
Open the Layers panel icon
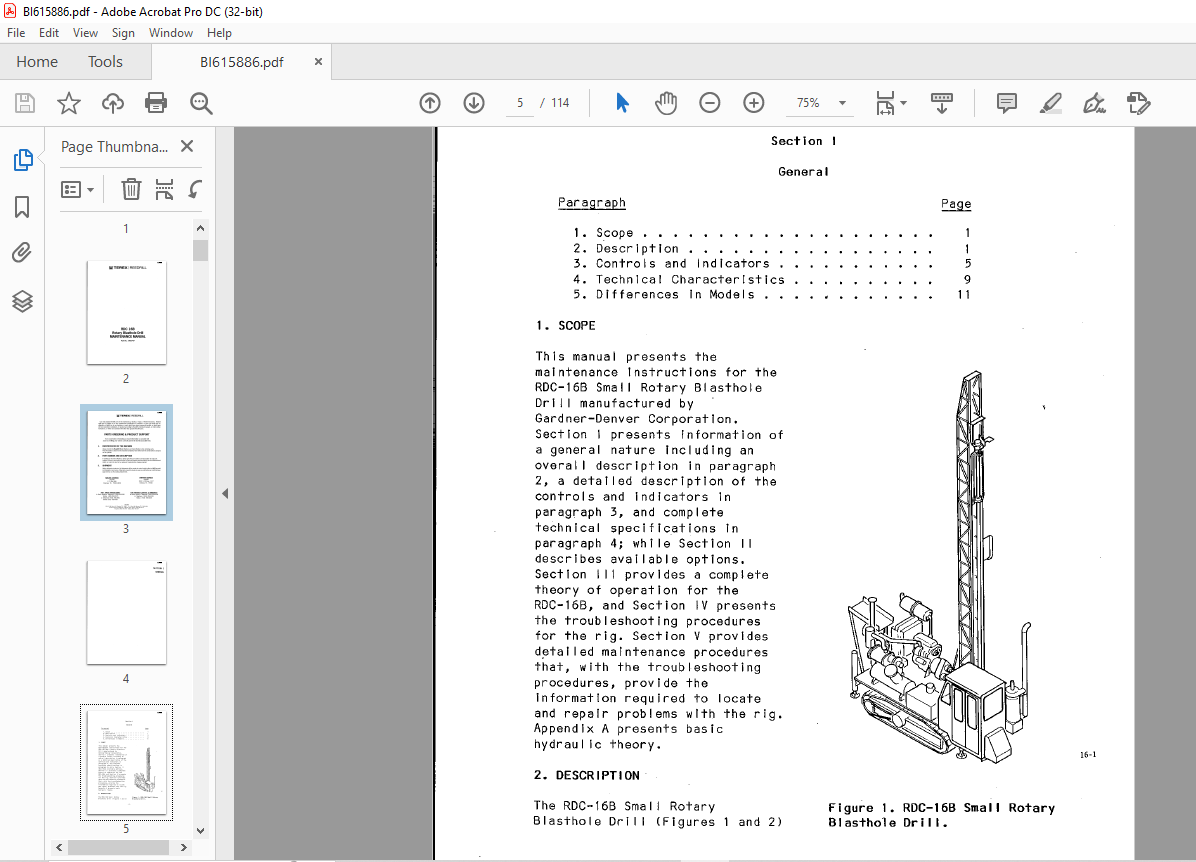pos(22,301)
